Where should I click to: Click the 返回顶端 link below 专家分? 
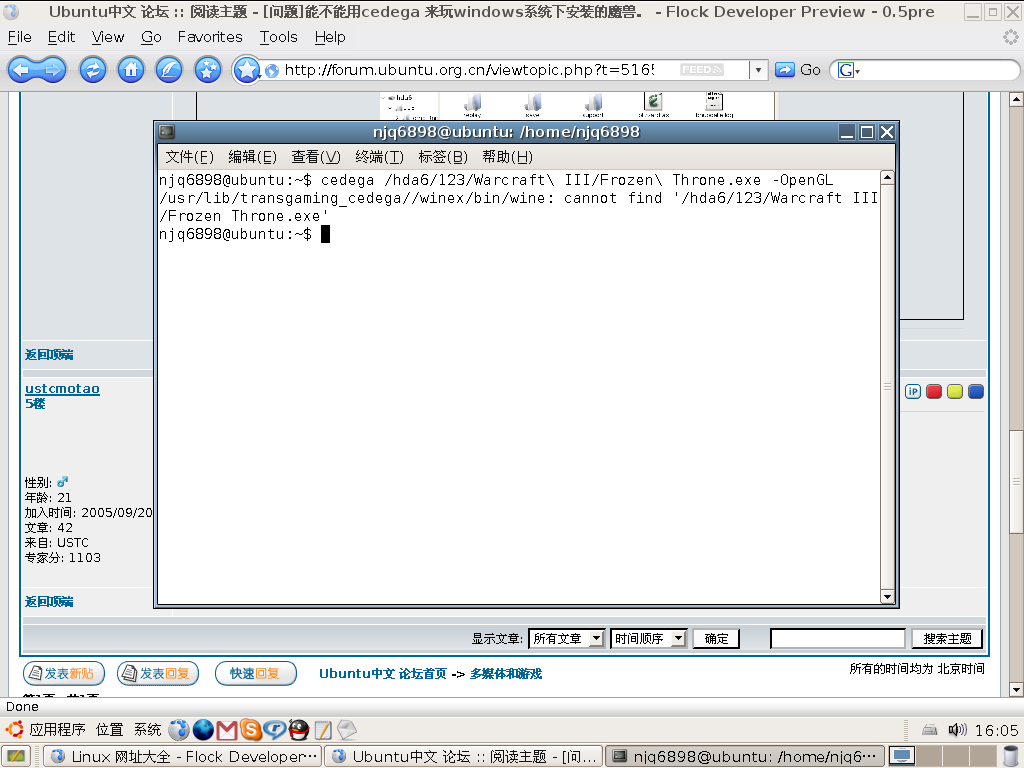click(x=49, y=601)
